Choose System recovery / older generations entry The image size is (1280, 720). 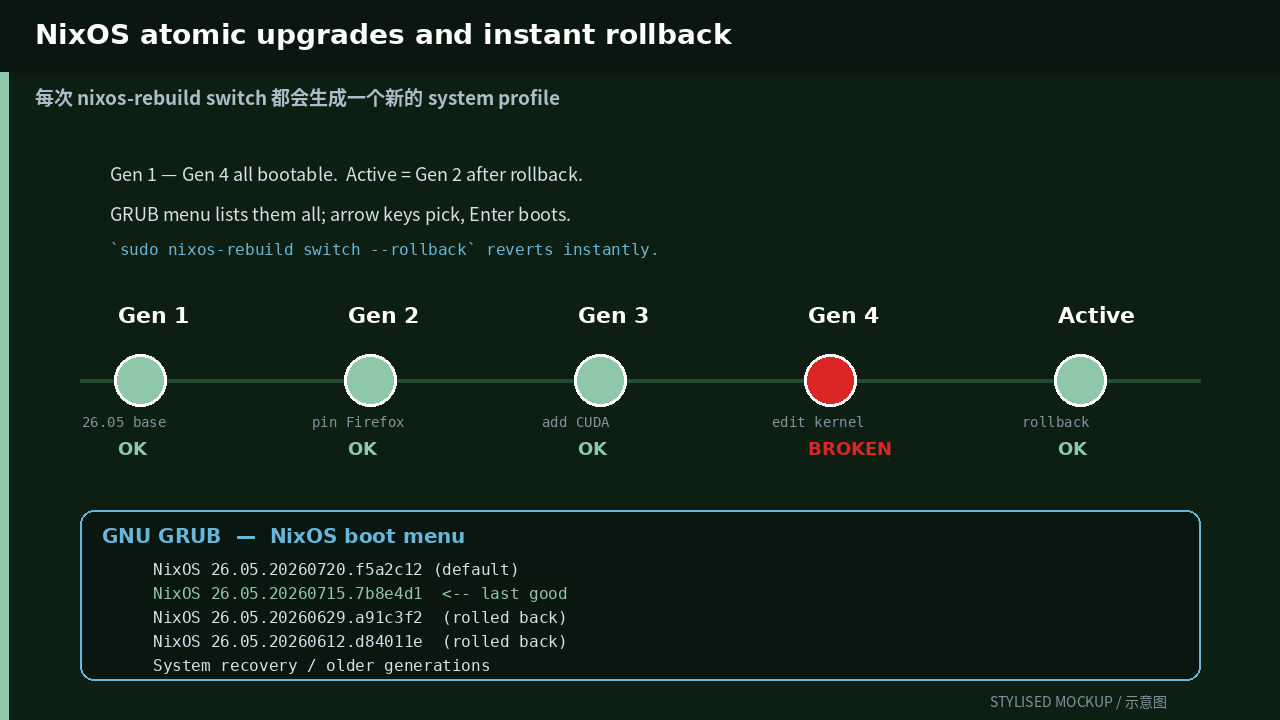(x=321, y=666)
